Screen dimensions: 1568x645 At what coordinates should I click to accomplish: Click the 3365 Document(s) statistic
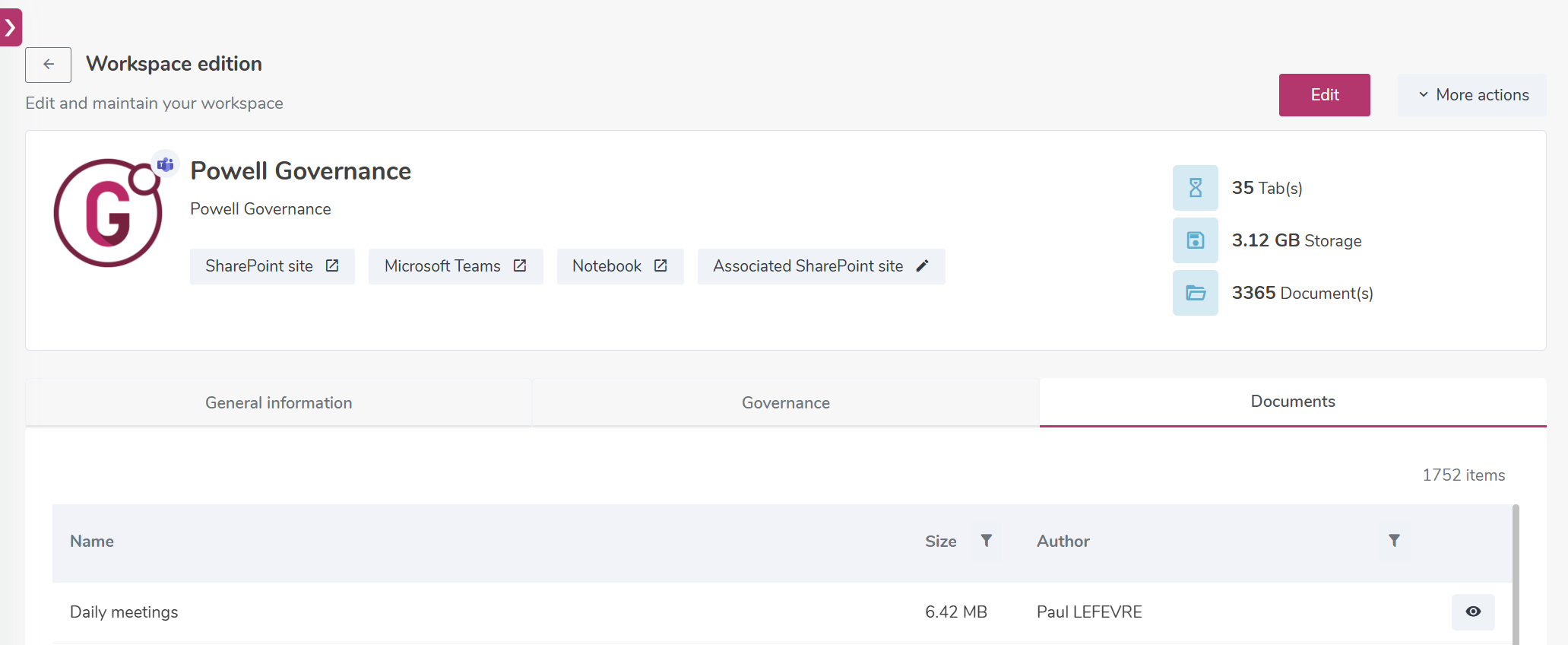tap(1303, 293)
